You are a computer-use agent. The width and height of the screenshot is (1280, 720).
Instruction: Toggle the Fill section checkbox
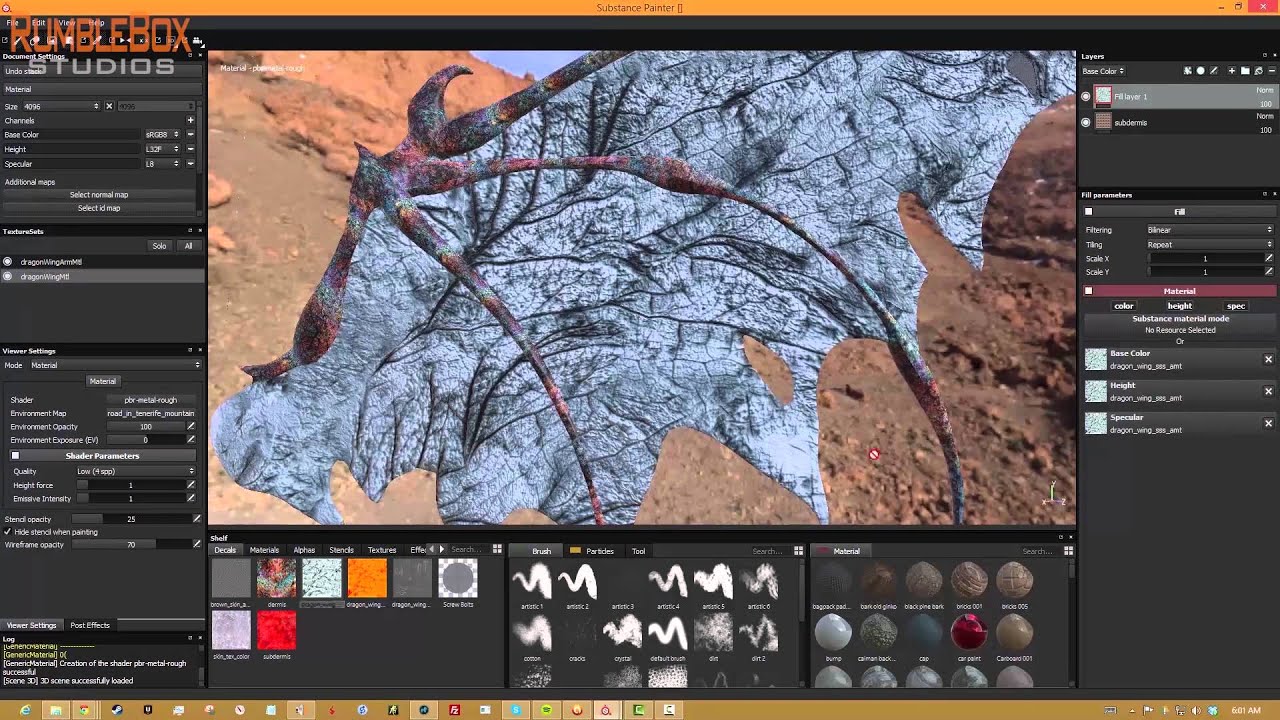1089,212
